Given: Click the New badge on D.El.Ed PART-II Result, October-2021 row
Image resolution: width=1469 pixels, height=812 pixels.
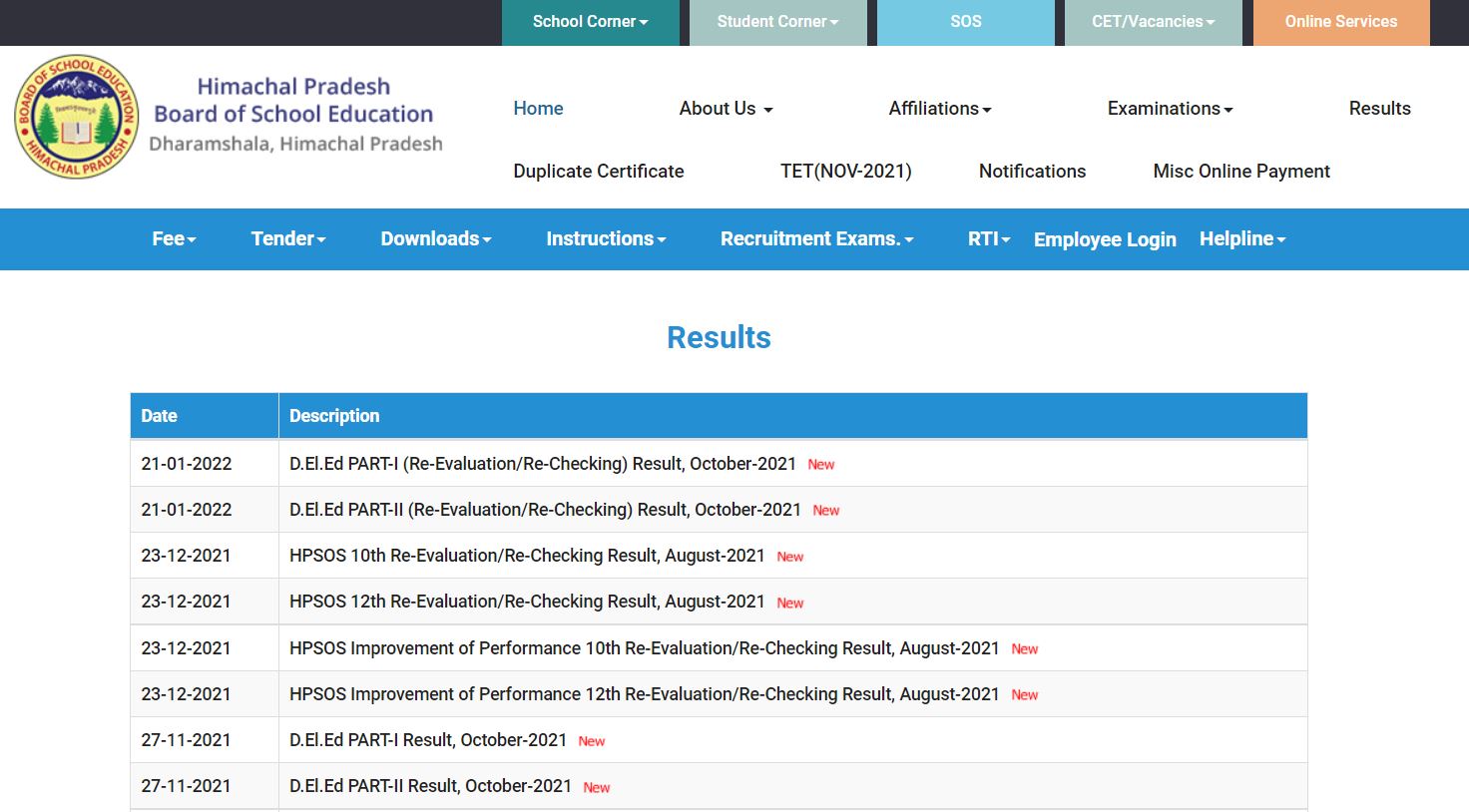Looking at the screenshot, I should pyautogui.click(x=597, y=787).
